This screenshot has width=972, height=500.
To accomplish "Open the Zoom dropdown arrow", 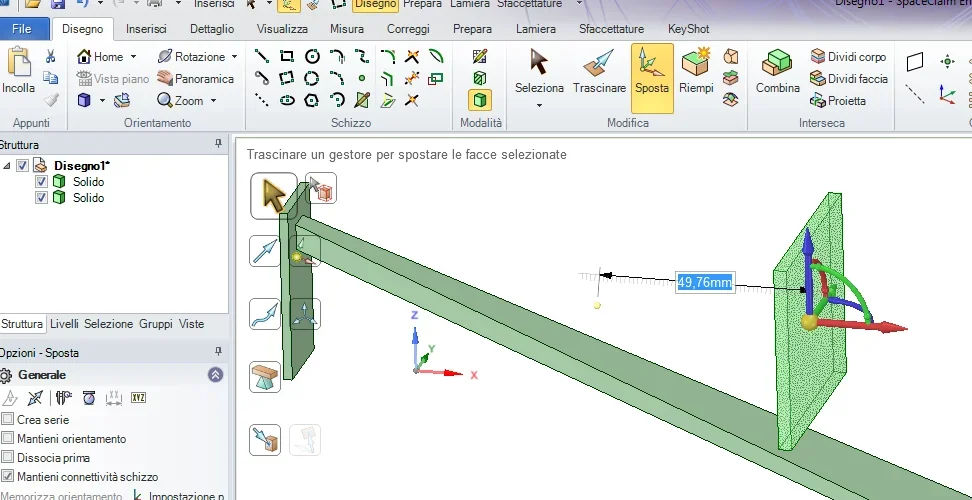I will click(213, 100).
